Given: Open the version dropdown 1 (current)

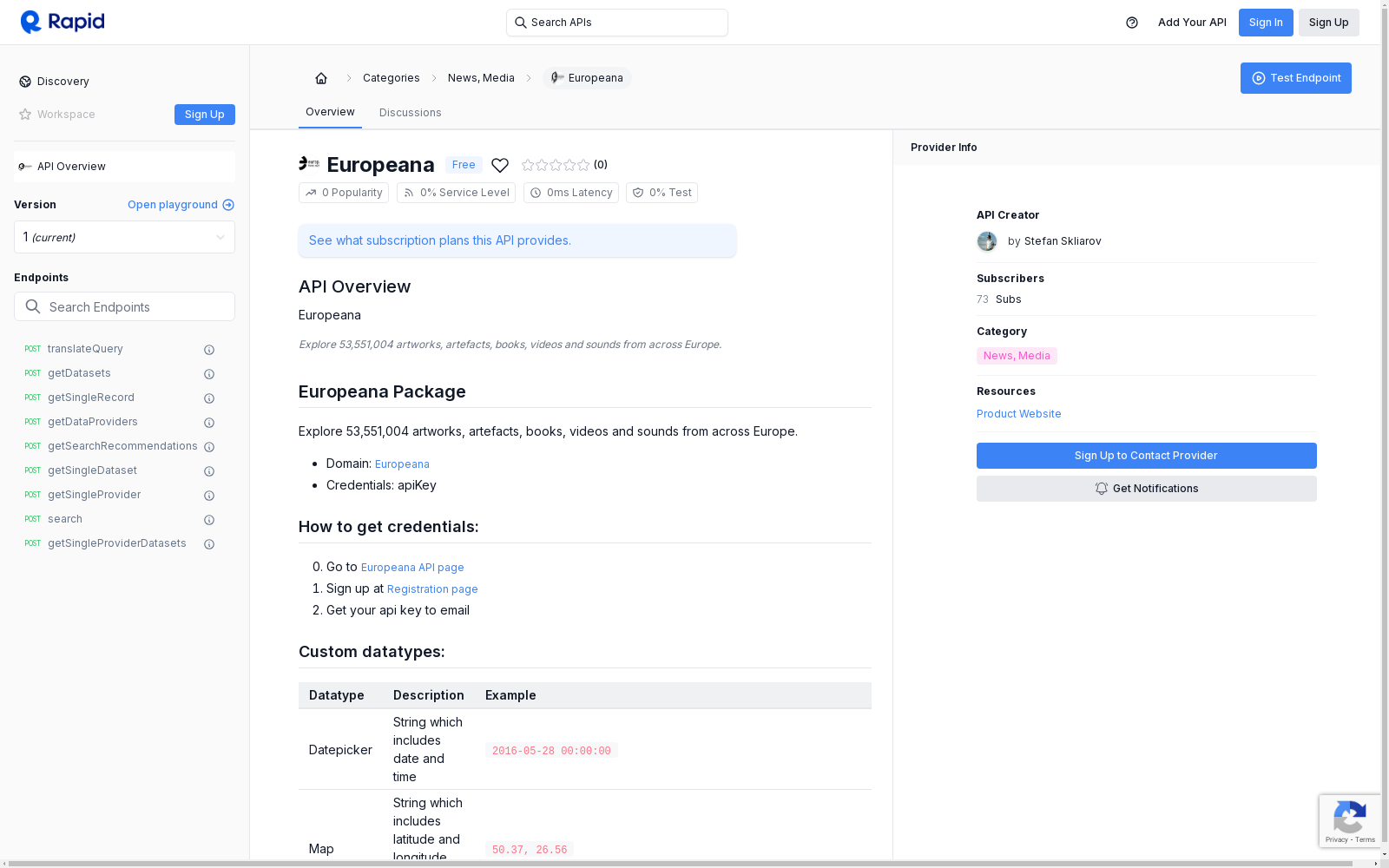Looking at the screenshot, I should (124, 237).
